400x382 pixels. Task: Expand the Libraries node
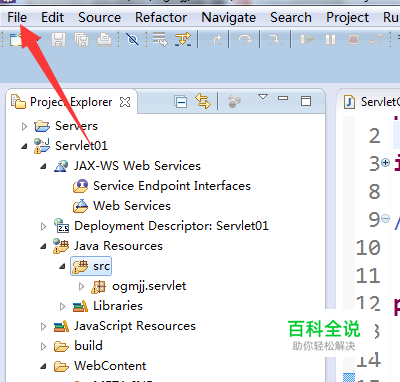tap(62, 306)
